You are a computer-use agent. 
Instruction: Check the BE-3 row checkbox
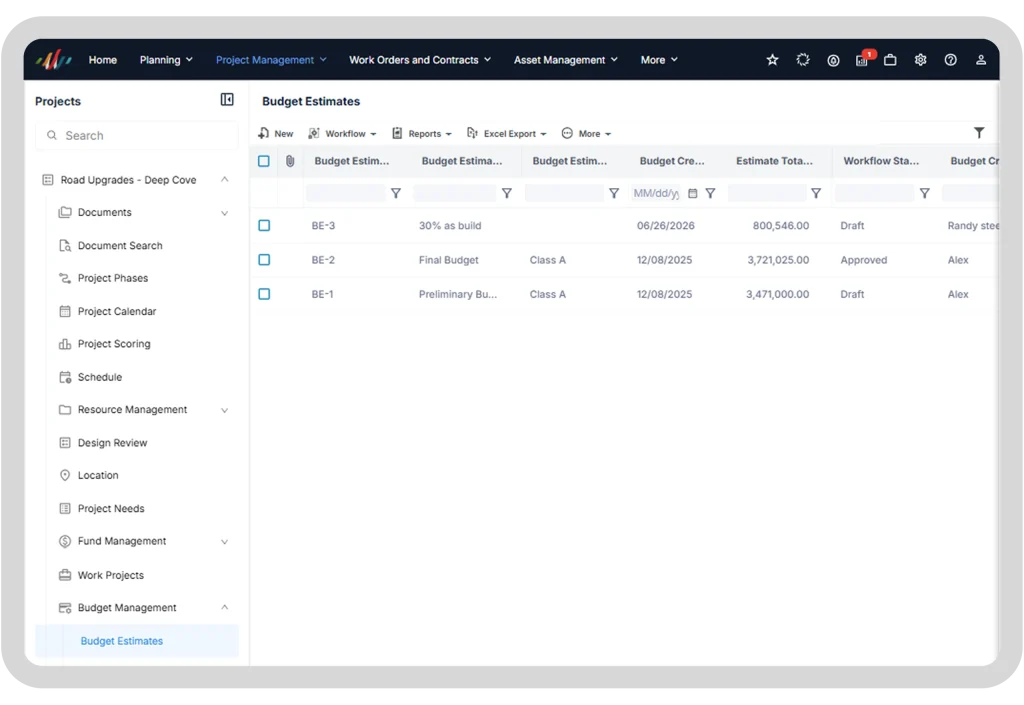pyautogui.click(x=264, y=225)
